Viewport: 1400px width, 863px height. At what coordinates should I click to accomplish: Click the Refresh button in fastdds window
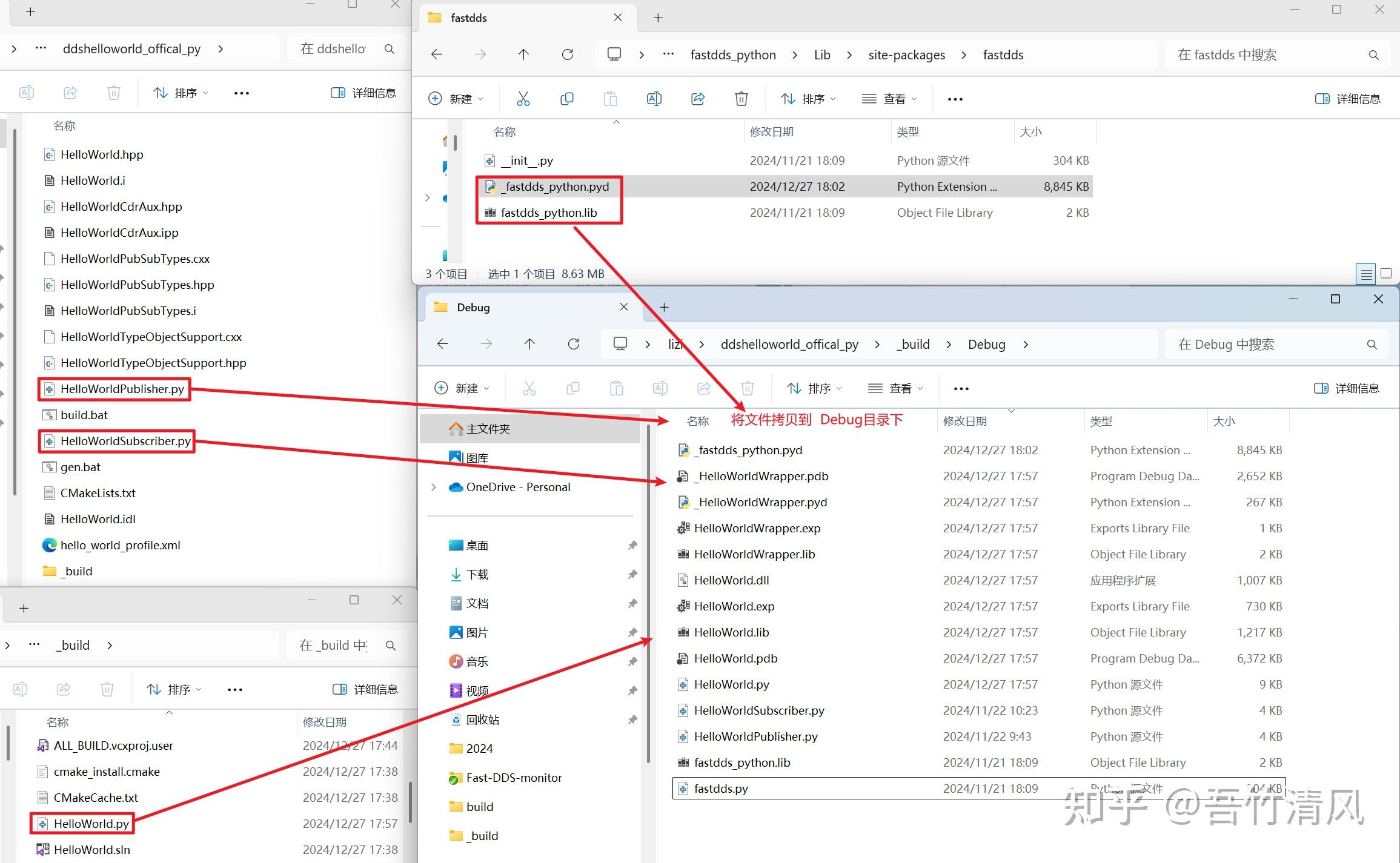point(568,55)
